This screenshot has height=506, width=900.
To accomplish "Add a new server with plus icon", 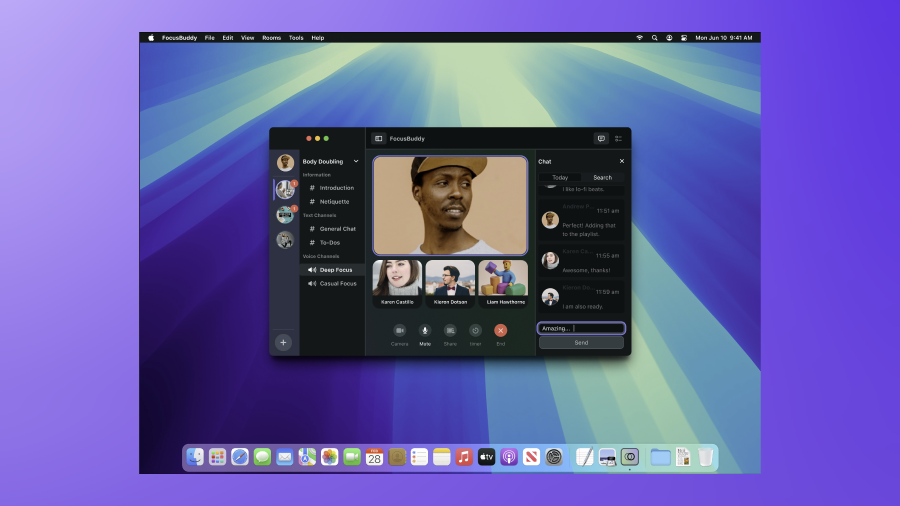I will tap(284, 342).
